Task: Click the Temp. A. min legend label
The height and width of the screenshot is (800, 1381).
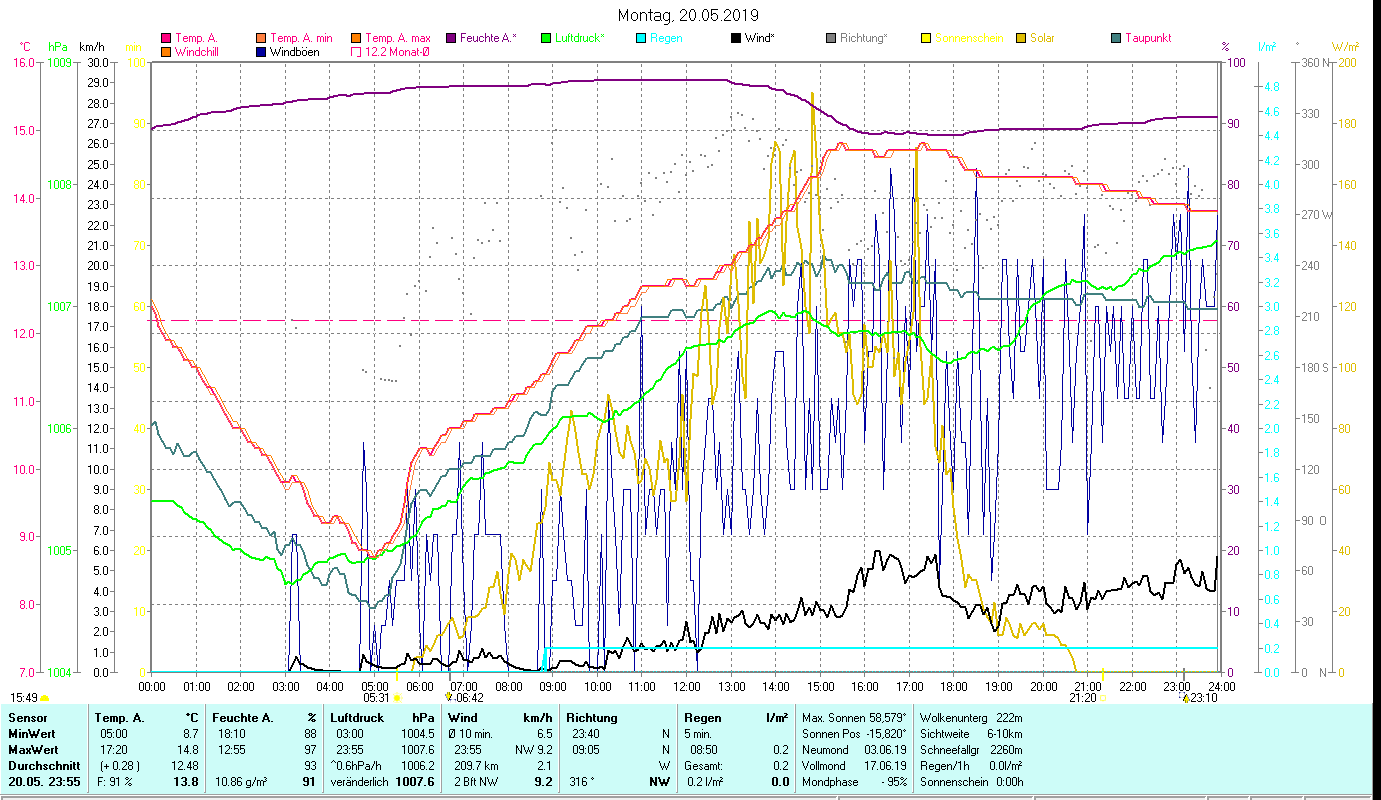Action: pos(301,38)
